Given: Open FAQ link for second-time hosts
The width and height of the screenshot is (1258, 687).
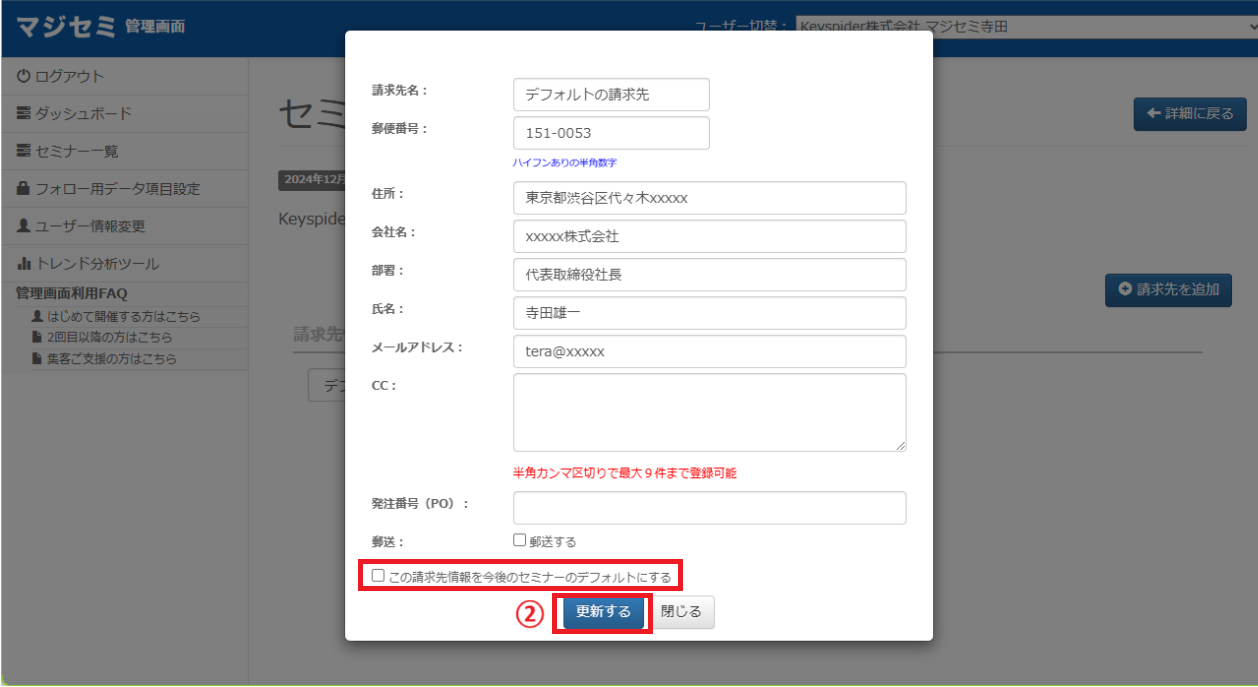Looking at the screenshot, I should 109,337.
